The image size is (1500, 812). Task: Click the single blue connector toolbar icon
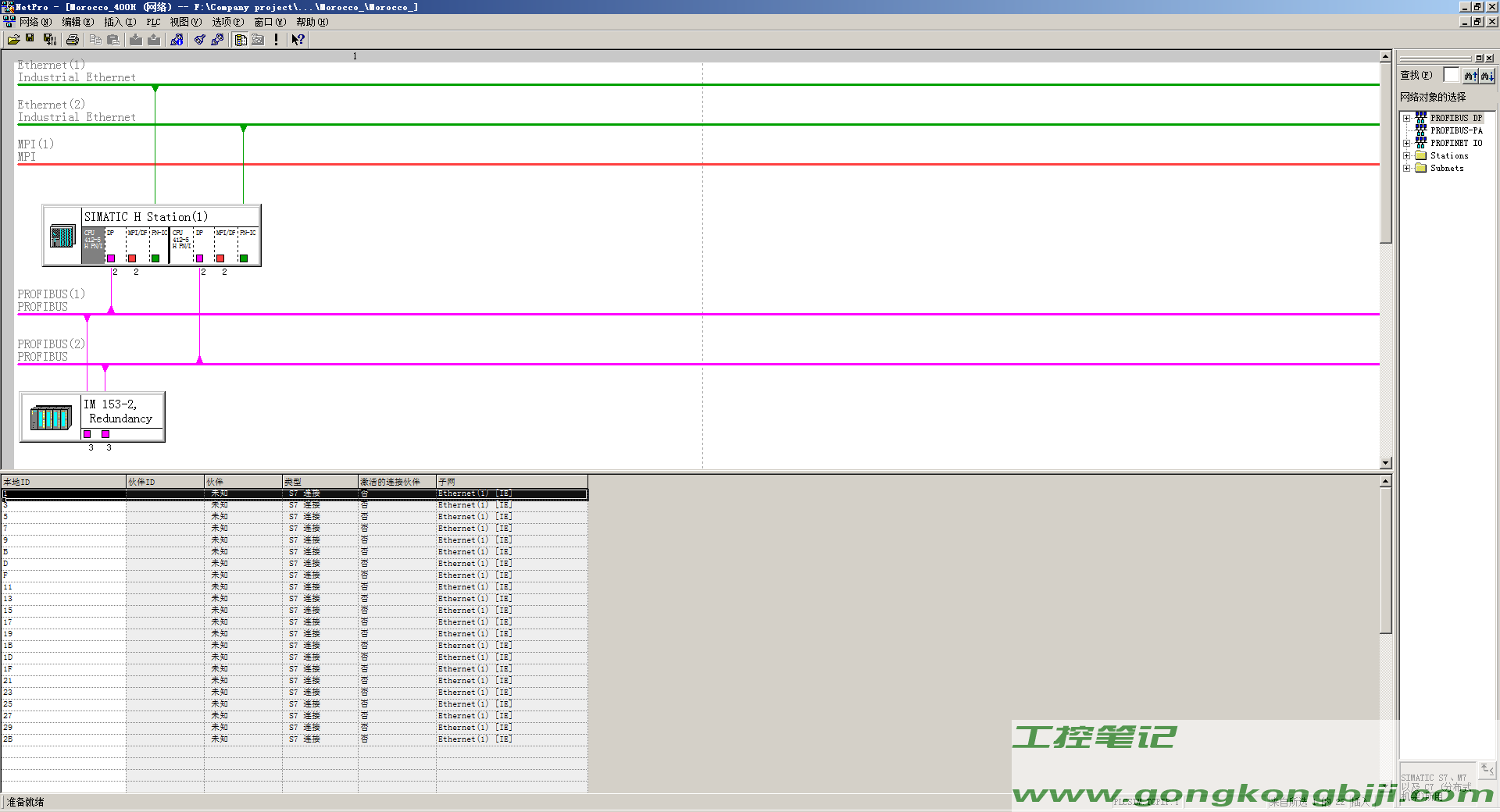[x=200, y=40]
